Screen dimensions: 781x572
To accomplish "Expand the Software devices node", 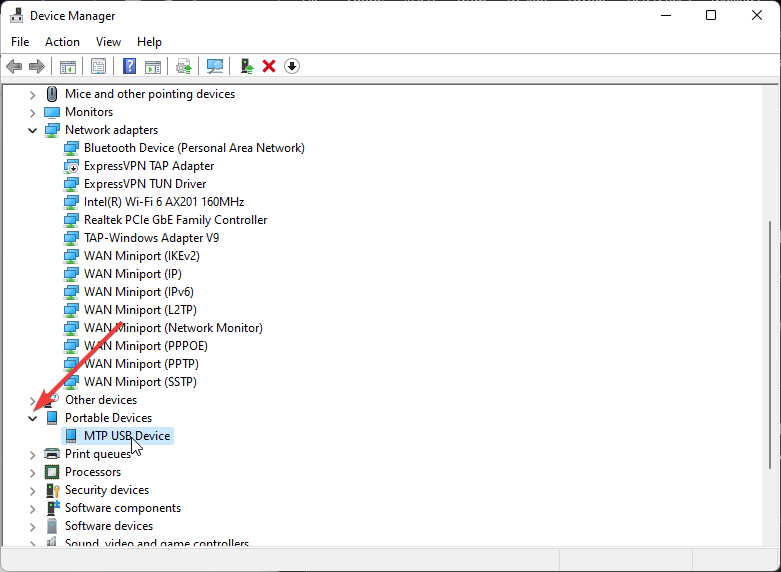I will click(x=32, y=527).
